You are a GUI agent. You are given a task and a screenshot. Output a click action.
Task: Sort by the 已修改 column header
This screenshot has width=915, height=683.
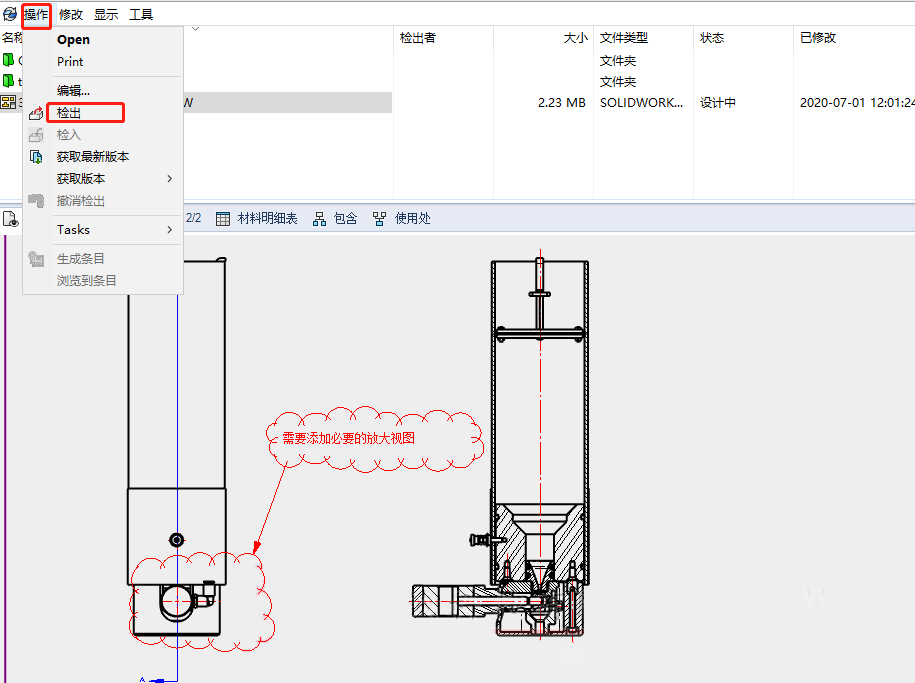818,38
